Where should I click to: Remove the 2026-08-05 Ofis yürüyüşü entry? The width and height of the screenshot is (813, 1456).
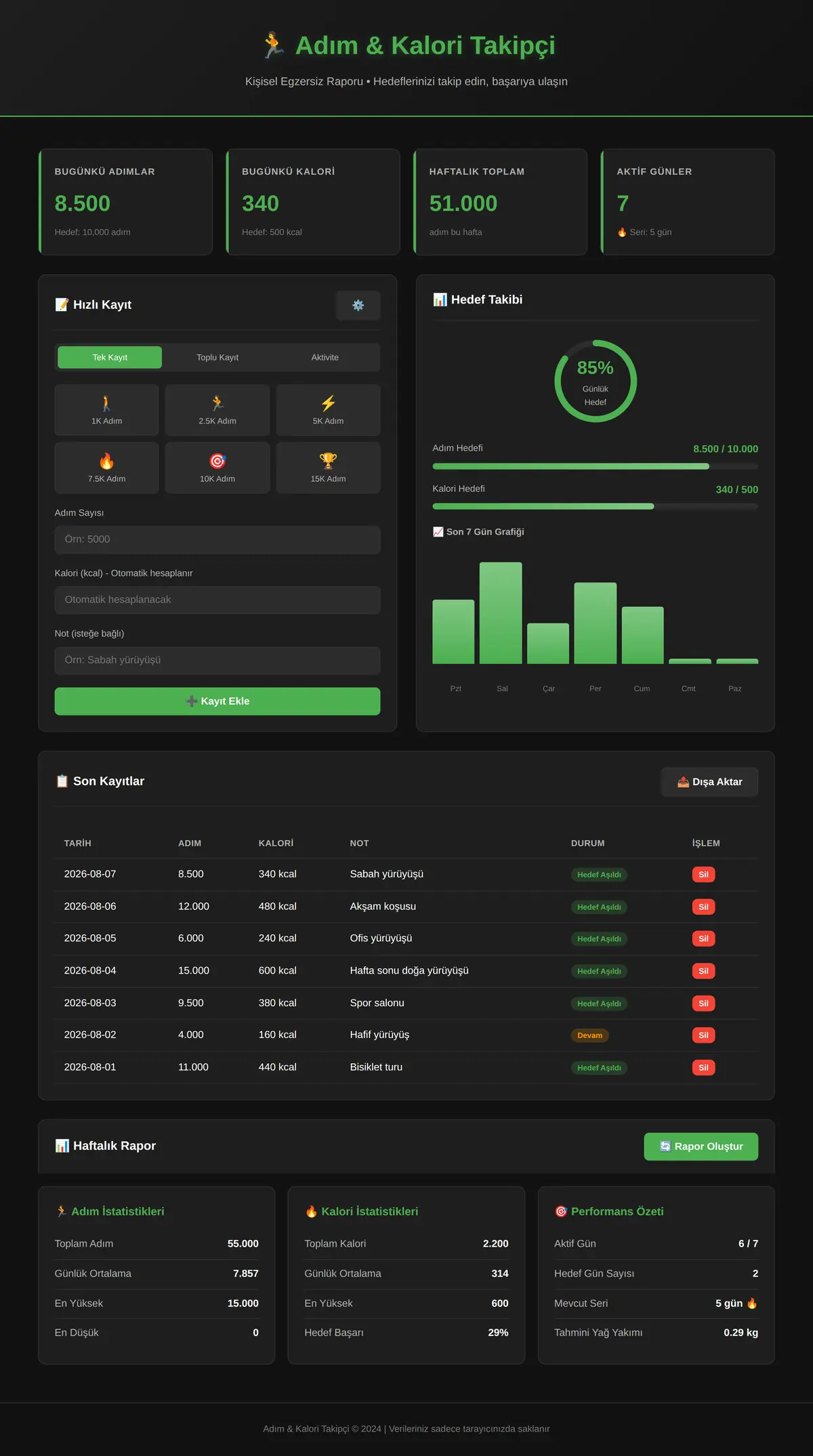[x=703, y=939]
